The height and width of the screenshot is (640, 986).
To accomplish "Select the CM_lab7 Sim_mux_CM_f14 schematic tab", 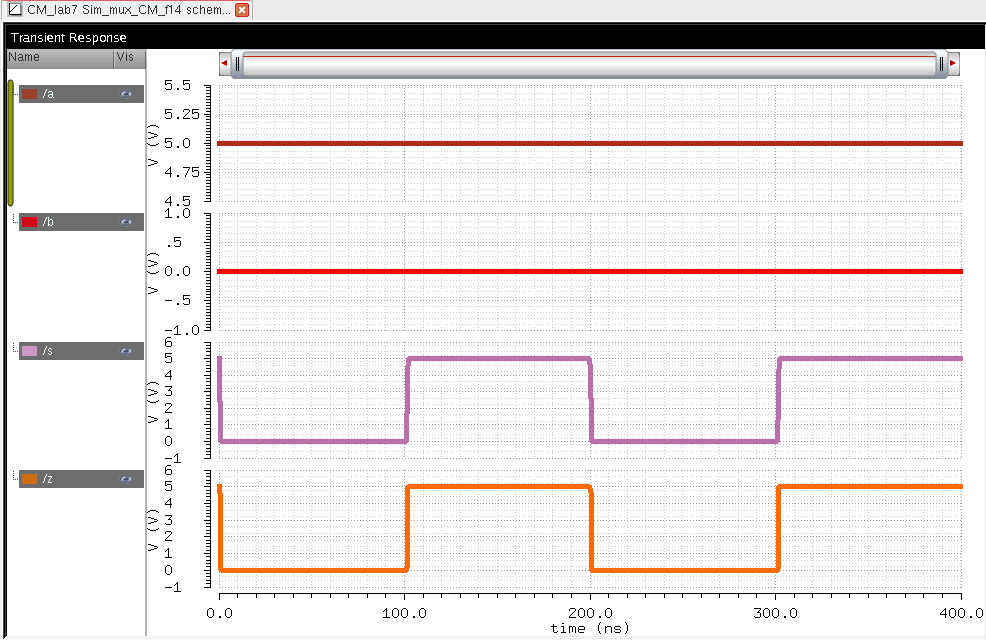I will click(127, 9).
